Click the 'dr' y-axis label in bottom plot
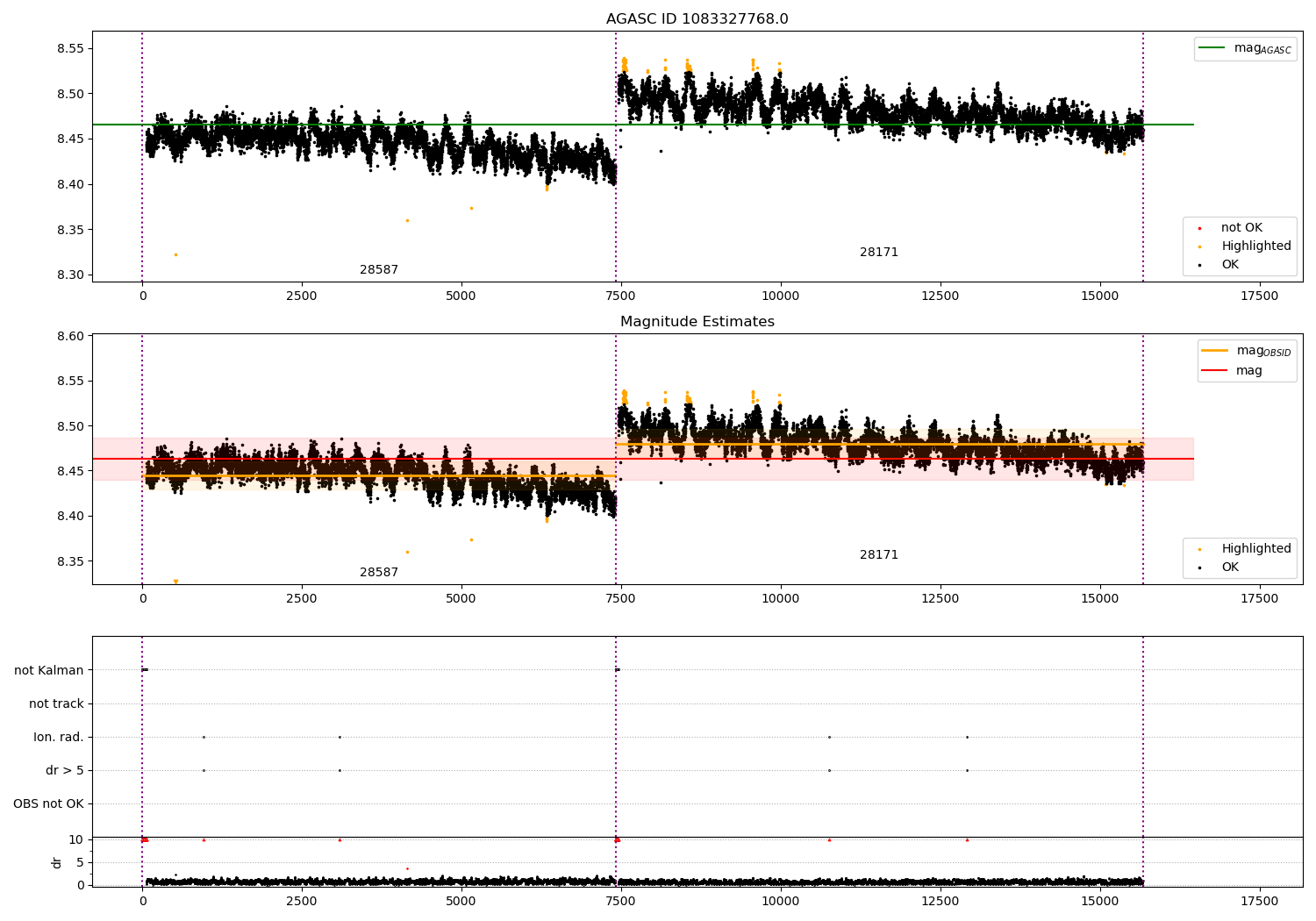This screenshot has width=1316, height=921. (x=57, y=862)
